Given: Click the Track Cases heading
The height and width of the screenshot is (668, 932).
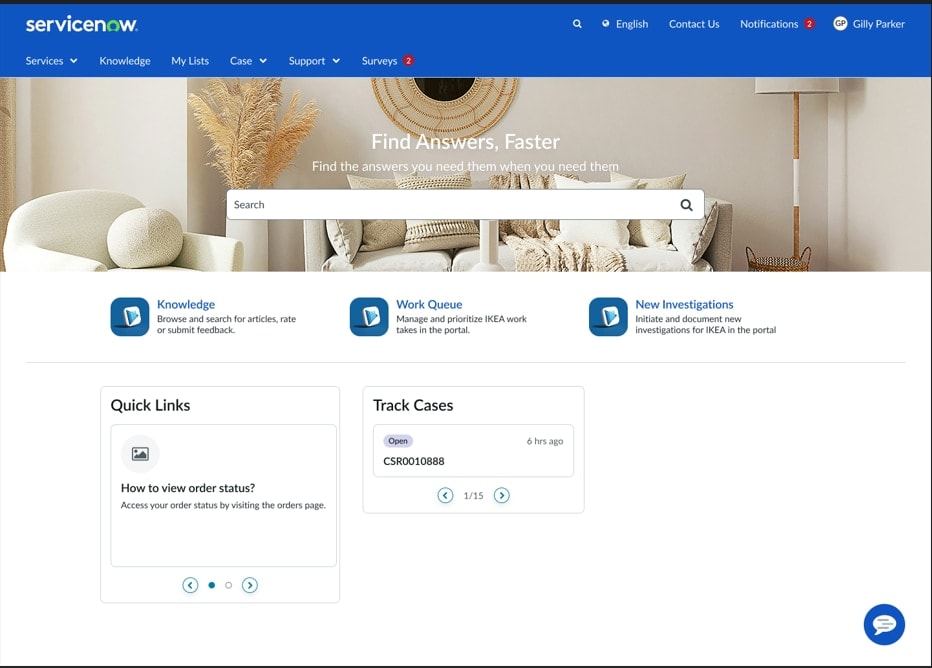Looking at the screenshot, I should pyautogui.click(x=413, y=405).
